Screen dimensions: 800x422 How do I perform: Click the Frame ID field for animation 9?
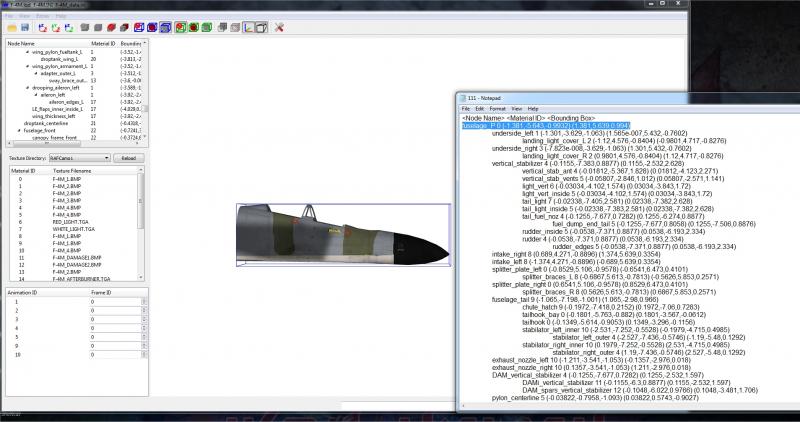click(x=115, y=346)
